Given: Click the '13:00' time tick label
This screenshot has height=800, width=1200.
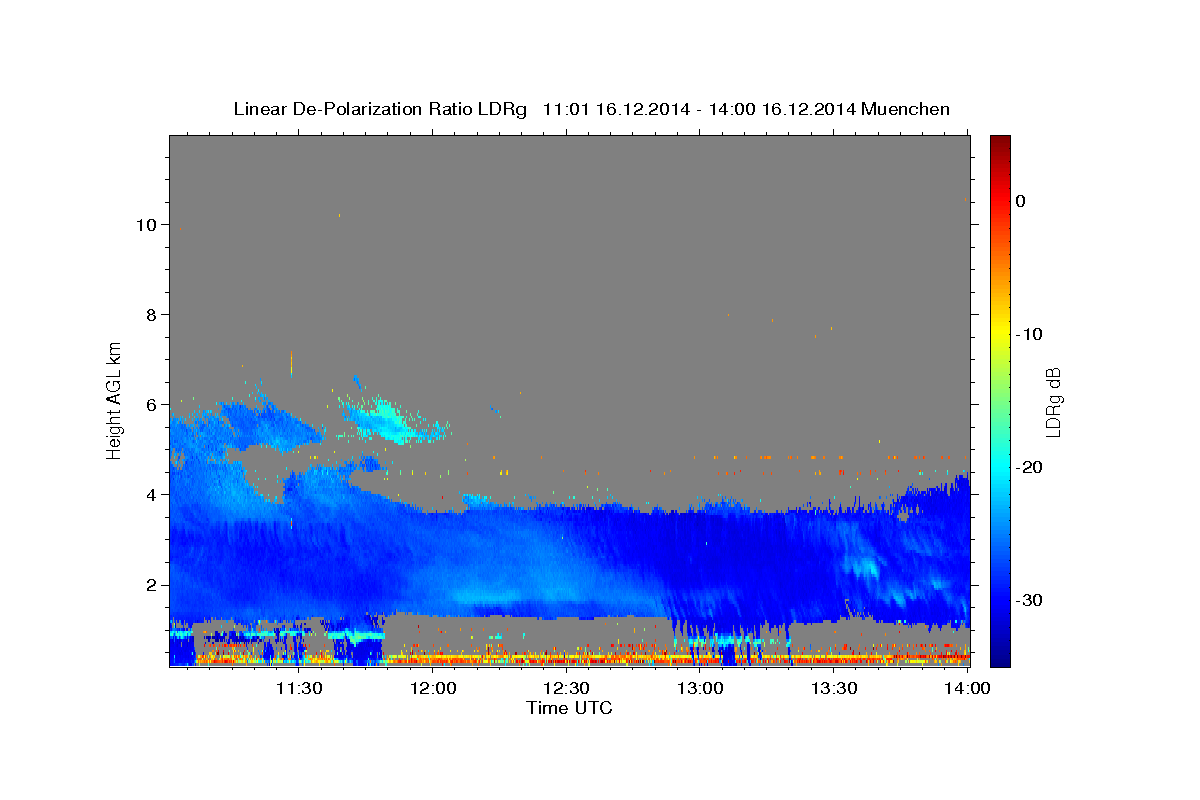Looking at the screenshot, I should coord(700,688).
